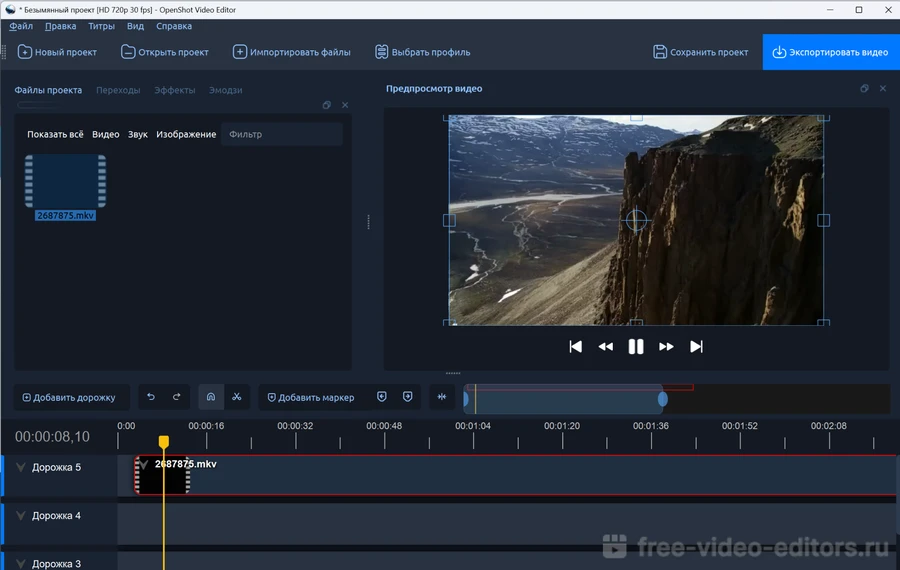
Task: Click the right handle of zoom slider
Action: (662, 399)
